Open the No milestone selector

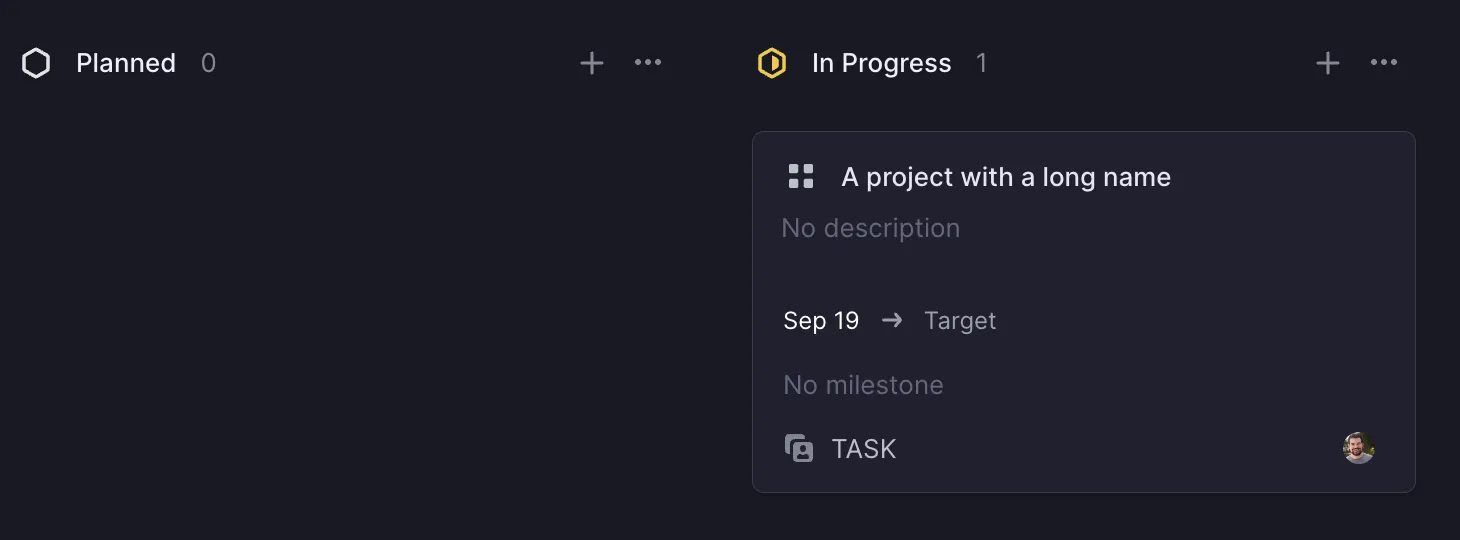point(863,385)
